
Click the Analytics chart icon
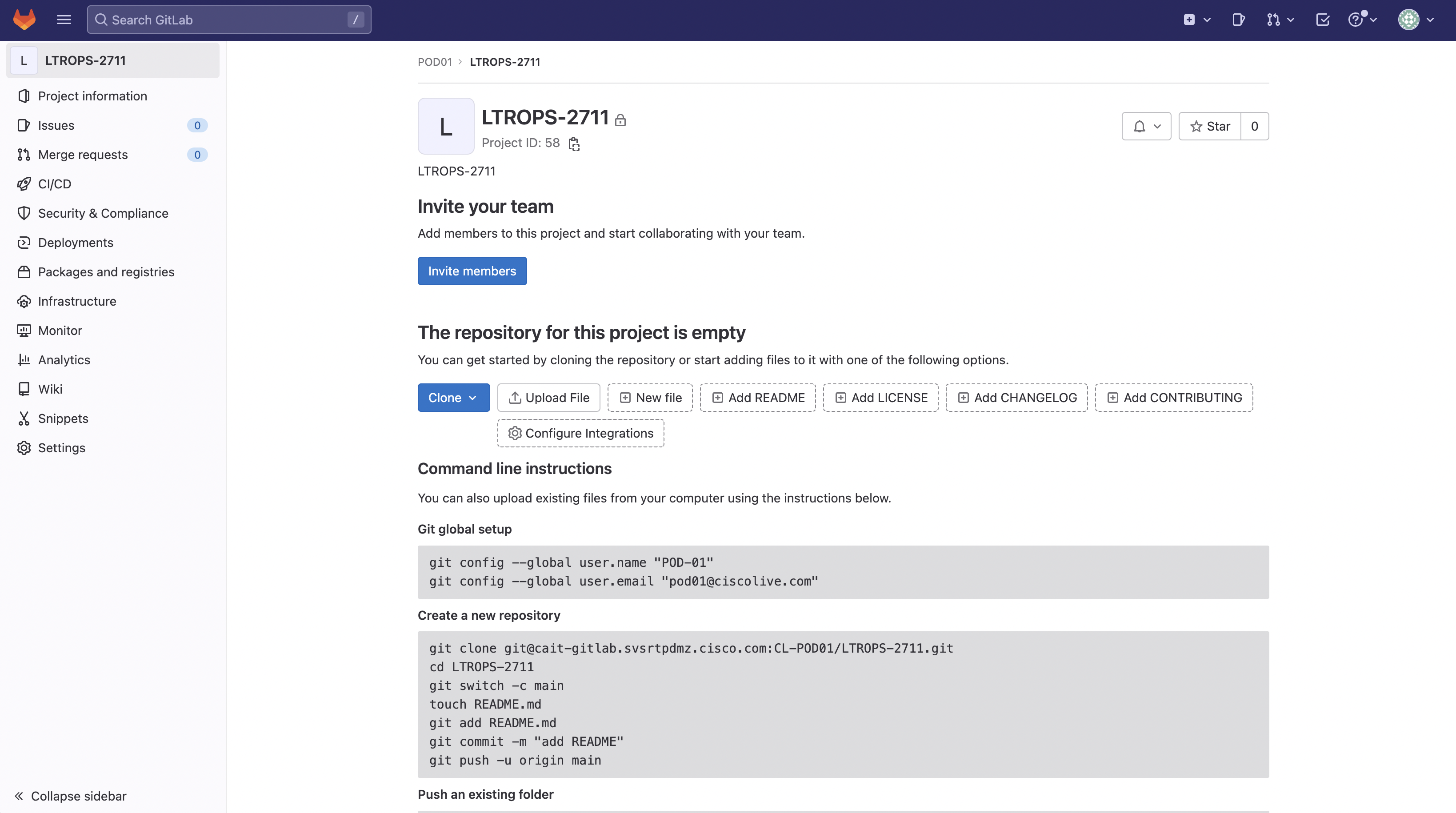pos(24,360)
